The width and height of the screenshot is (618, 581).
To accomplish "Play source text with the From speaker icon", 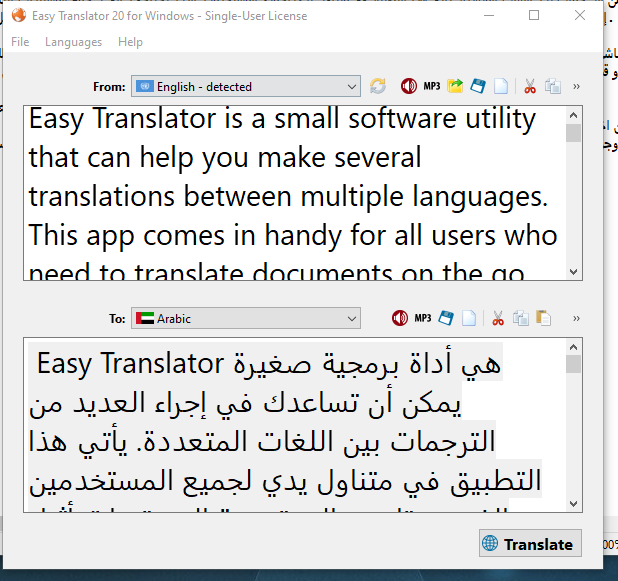I will coord(409,86).
